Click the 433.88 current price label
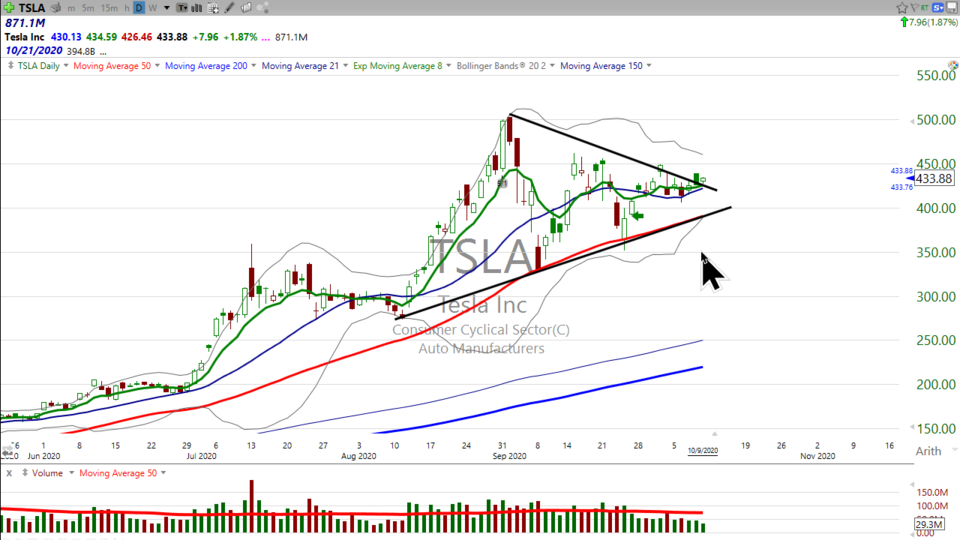The height and width of the screenshot is (540, 960). (934, 179)
